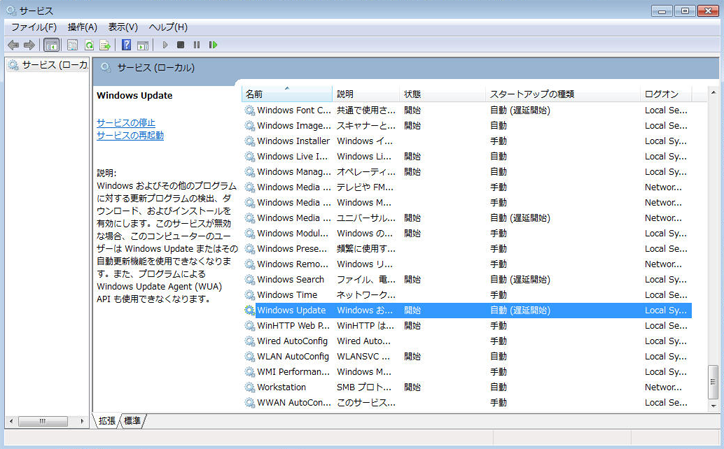This screenshot has height=449, width=724.
Task: Click the Start service play icon
Action: pyautogui.click(x=165, y=45)
